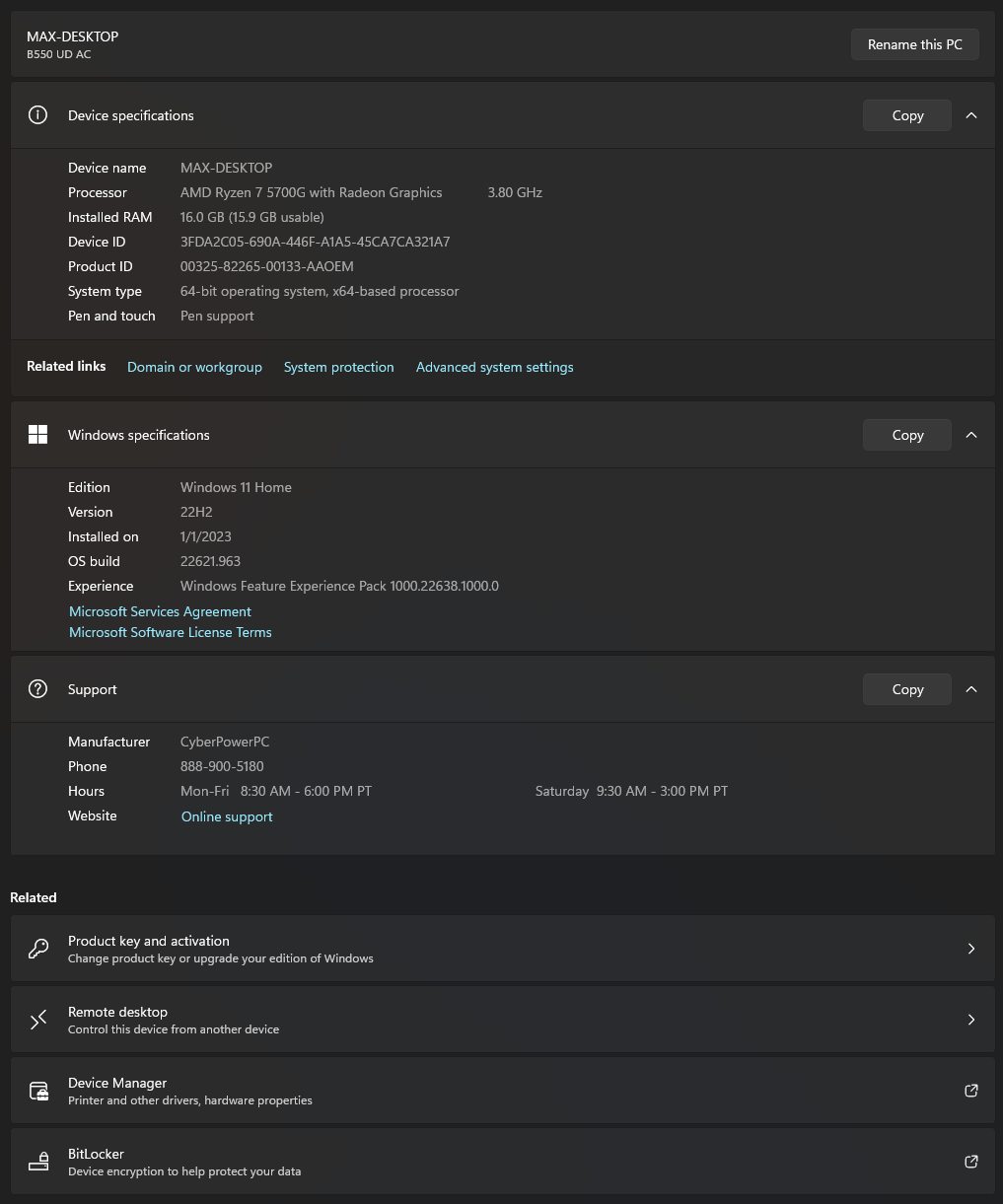The image size is (1003, 1204).
Task: Open Advanced system settings link
Action: coord(494,367)
